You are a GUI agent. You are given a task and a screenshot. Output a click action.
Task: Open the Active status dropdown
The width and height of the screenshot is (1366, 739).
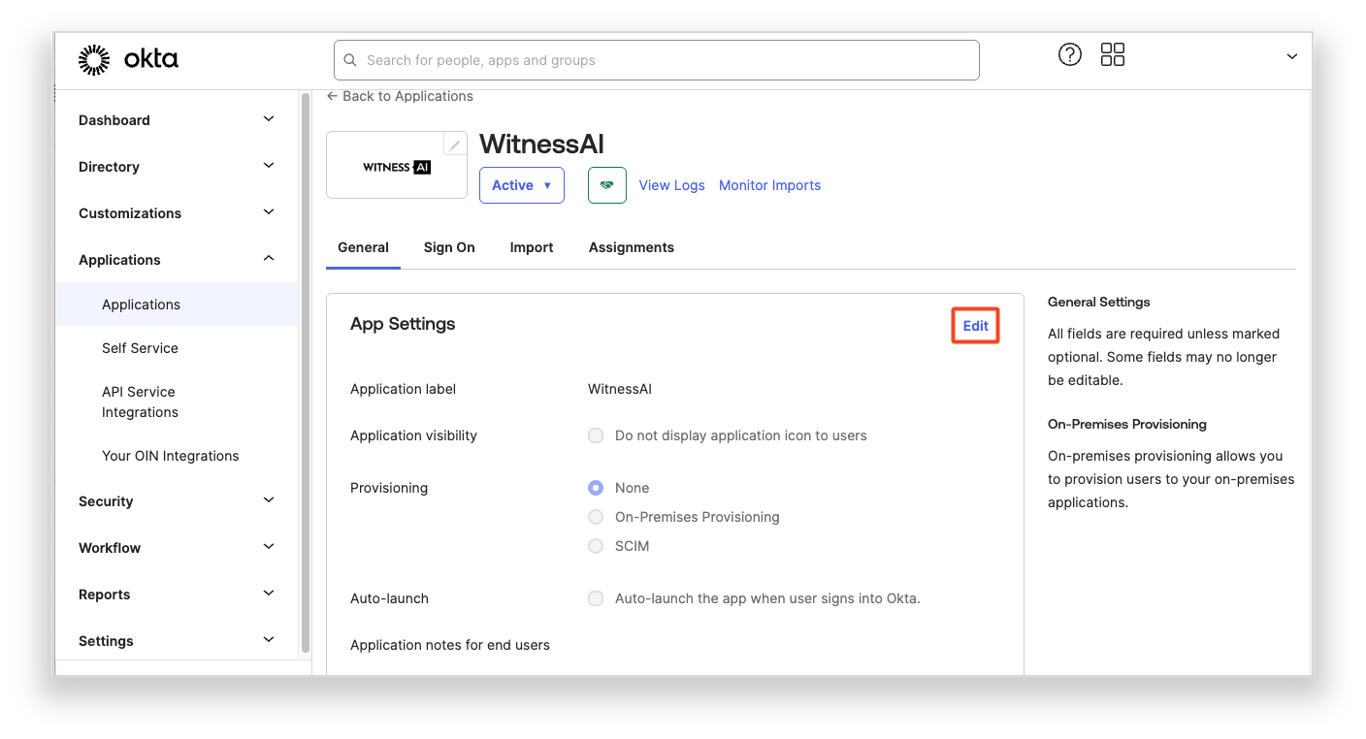coord(521,185)
